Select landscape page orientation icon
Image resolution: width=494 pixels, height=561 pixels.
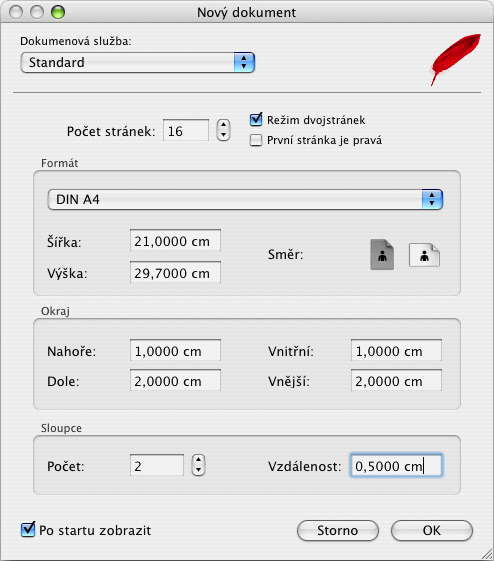[x=424, y=255]
